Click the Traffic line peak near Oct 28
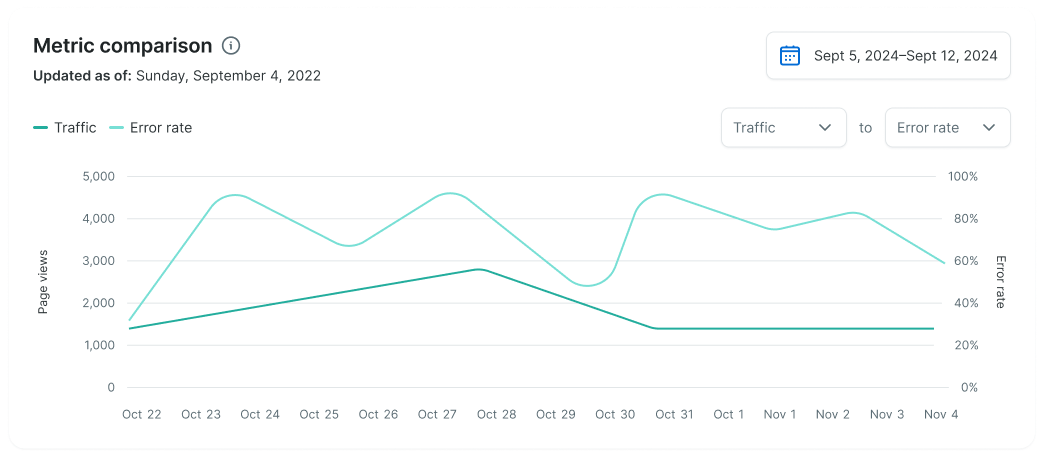1042x451 pixels. pyautogui.click(x=480, y=269)
